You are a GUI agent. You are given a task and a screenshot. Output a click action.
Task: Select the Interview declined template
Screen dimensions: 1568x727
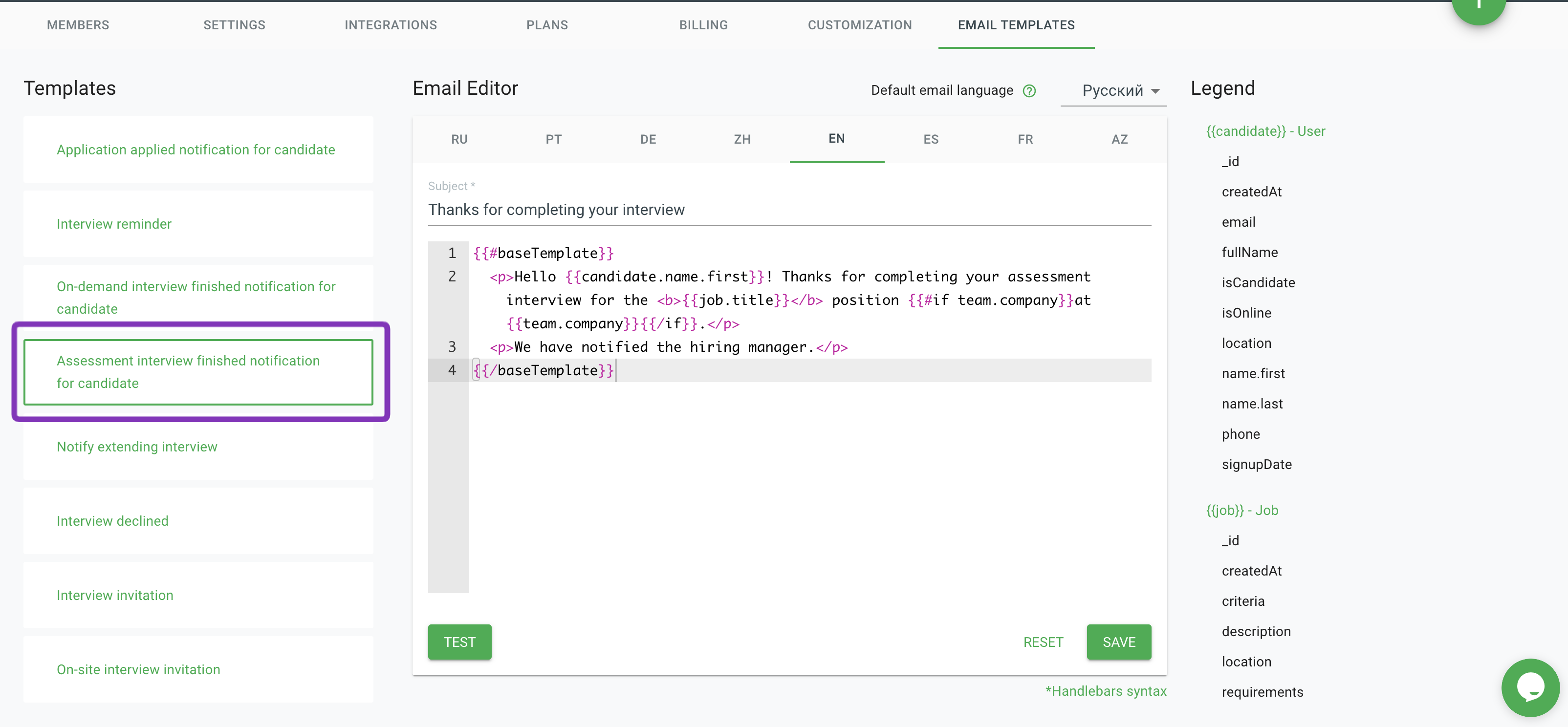pyautogui.click(x=112, y=521)
